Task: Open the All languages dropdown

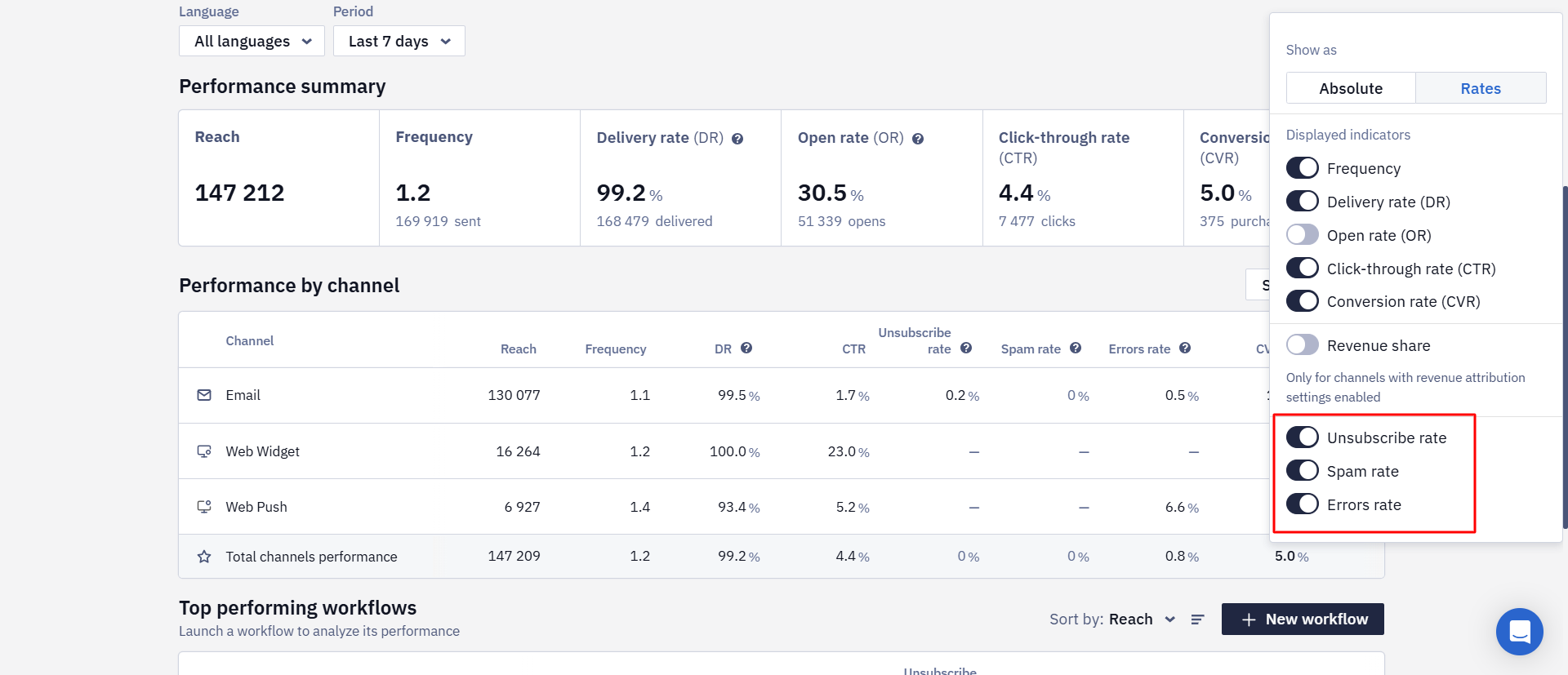Action: coord(252,41)
